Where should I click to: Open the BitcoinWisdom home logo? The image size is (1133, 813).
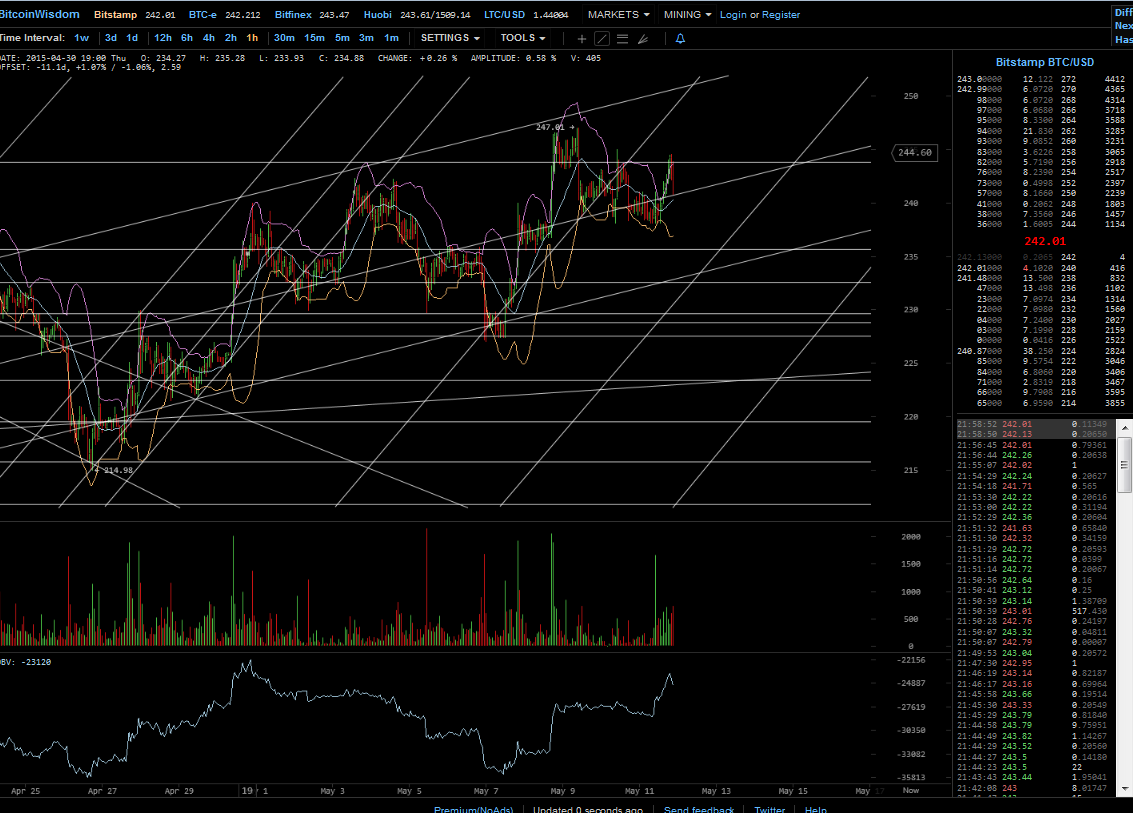click(x=40, y=14)
